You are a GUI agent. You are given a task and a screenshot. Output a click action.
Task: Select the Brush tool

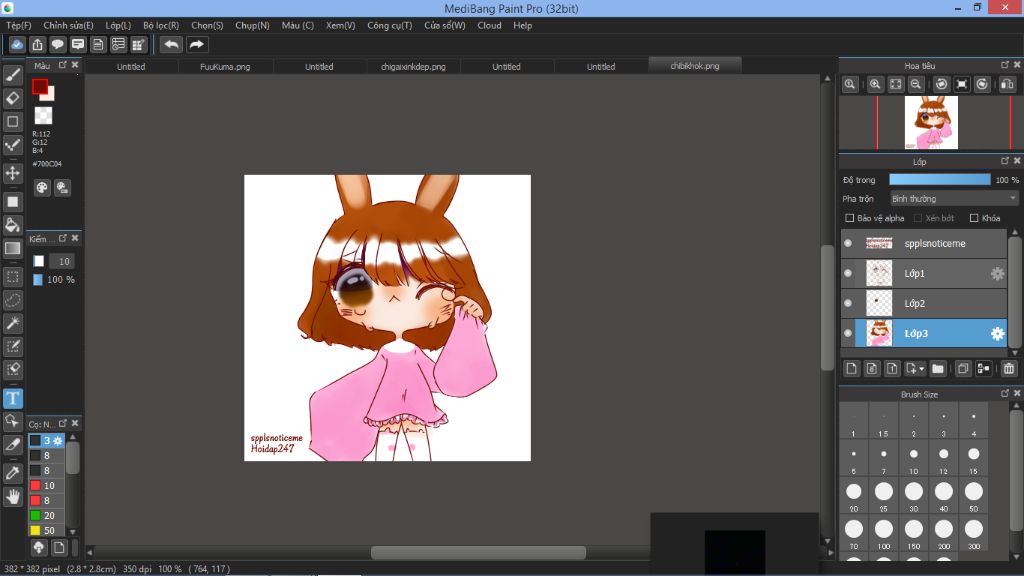pyautogui.click(x=13, y=74)
